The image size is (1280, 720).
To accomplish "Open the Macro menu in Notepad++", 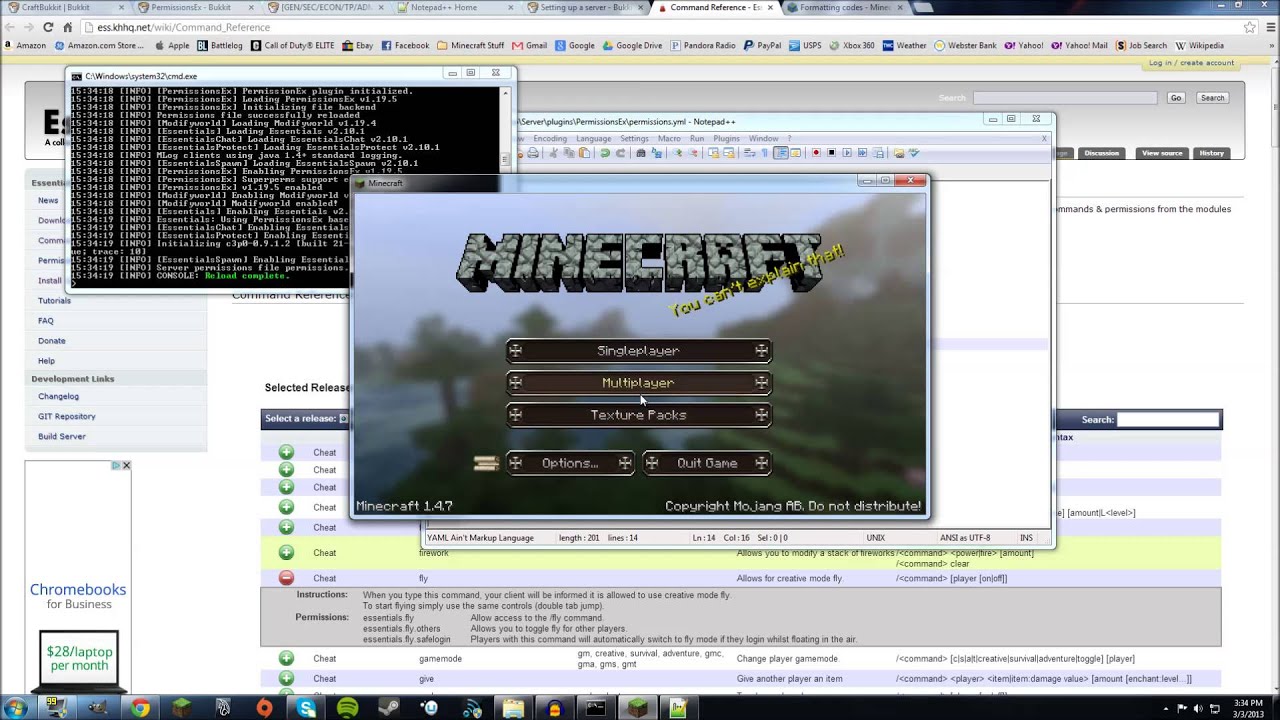I will tap(669, 139).
